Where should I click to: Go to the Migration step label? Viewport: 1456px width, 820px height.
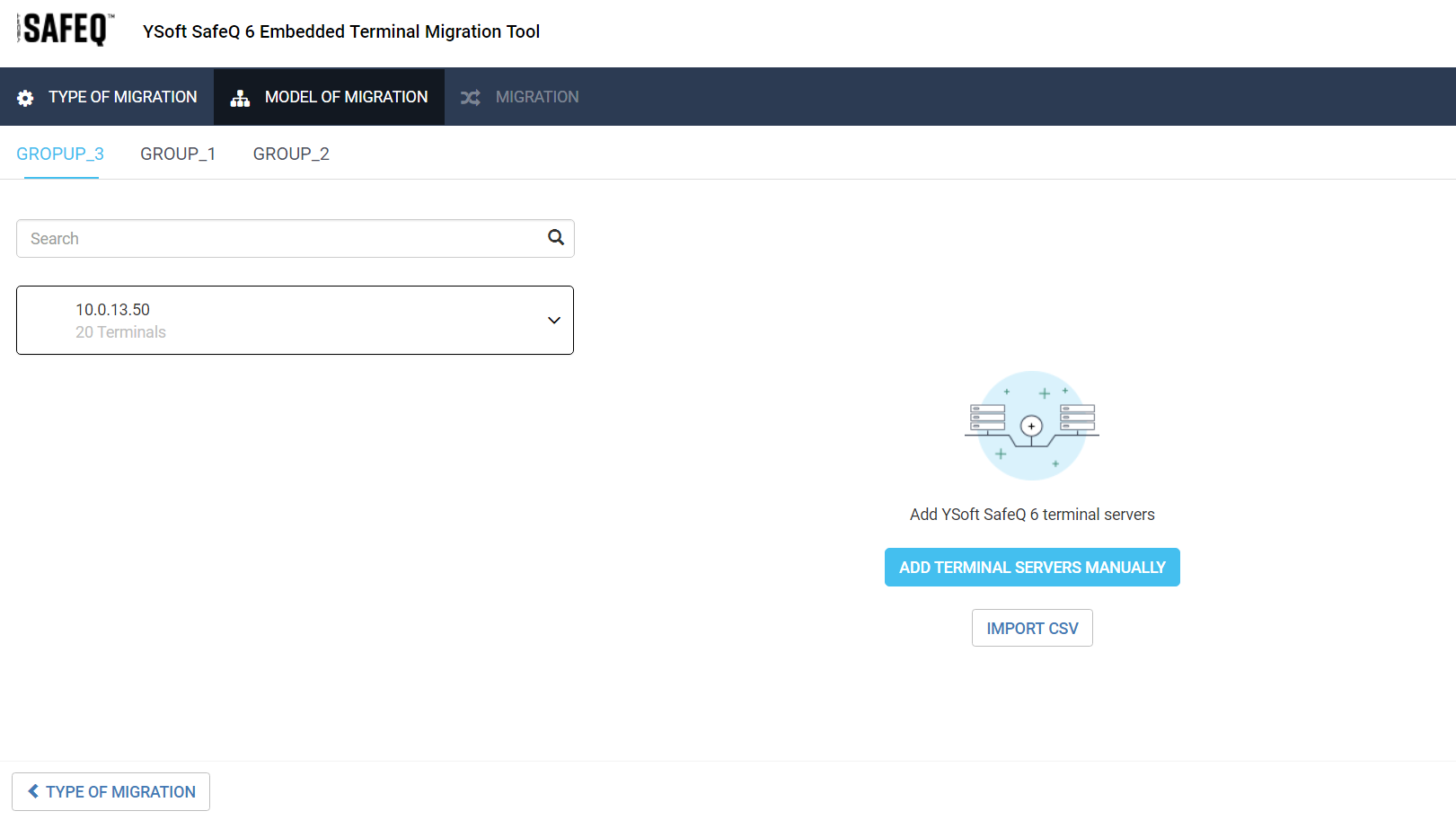537,97
